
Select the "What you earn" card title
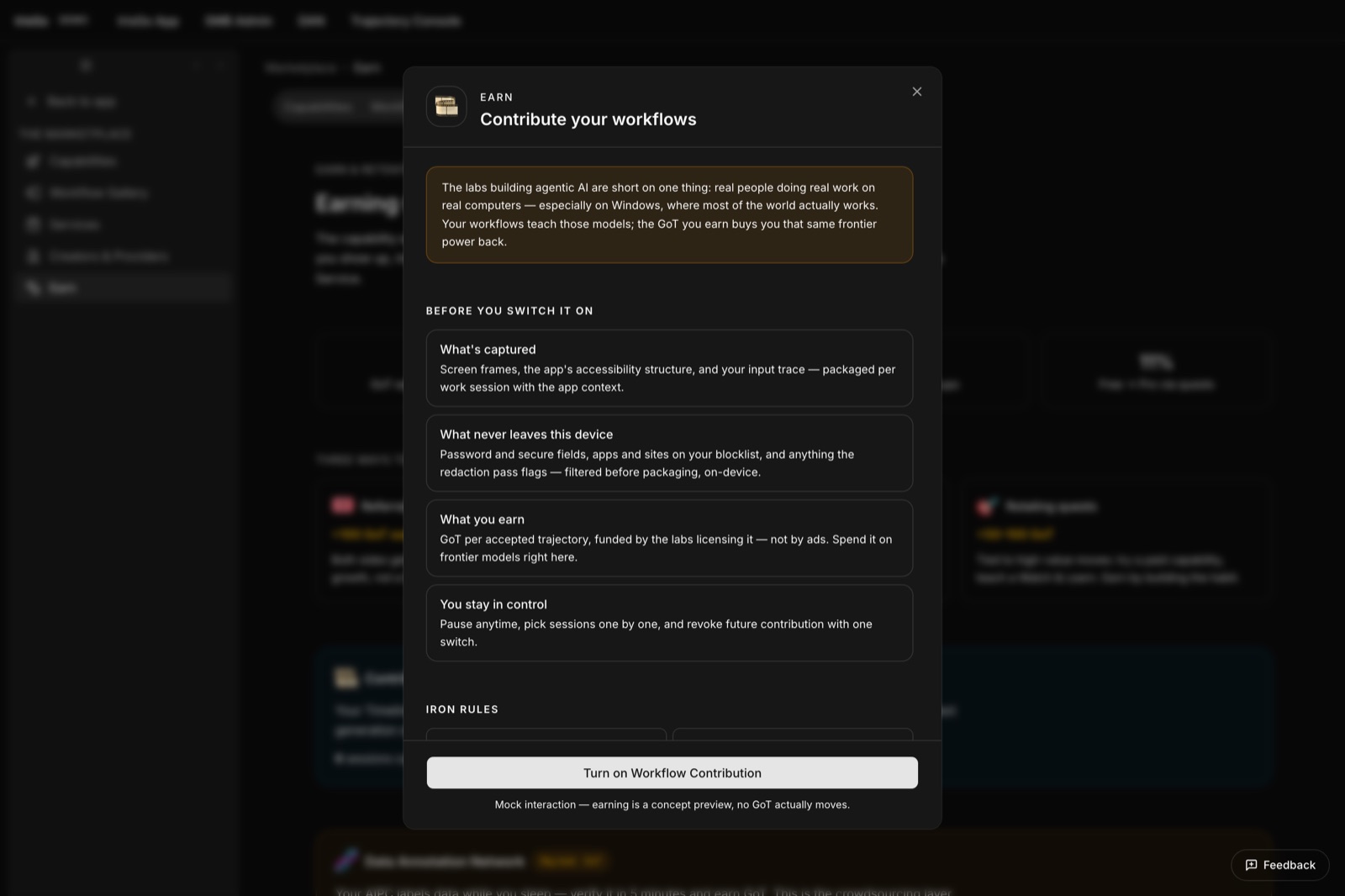tap(482, 519)
